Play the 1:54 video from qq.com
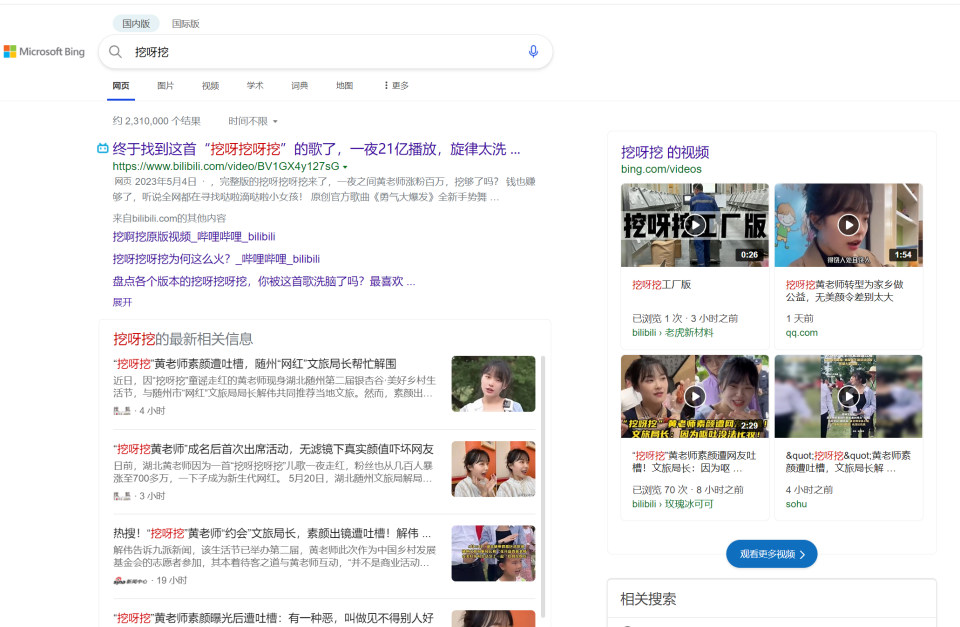 (848, 224)
